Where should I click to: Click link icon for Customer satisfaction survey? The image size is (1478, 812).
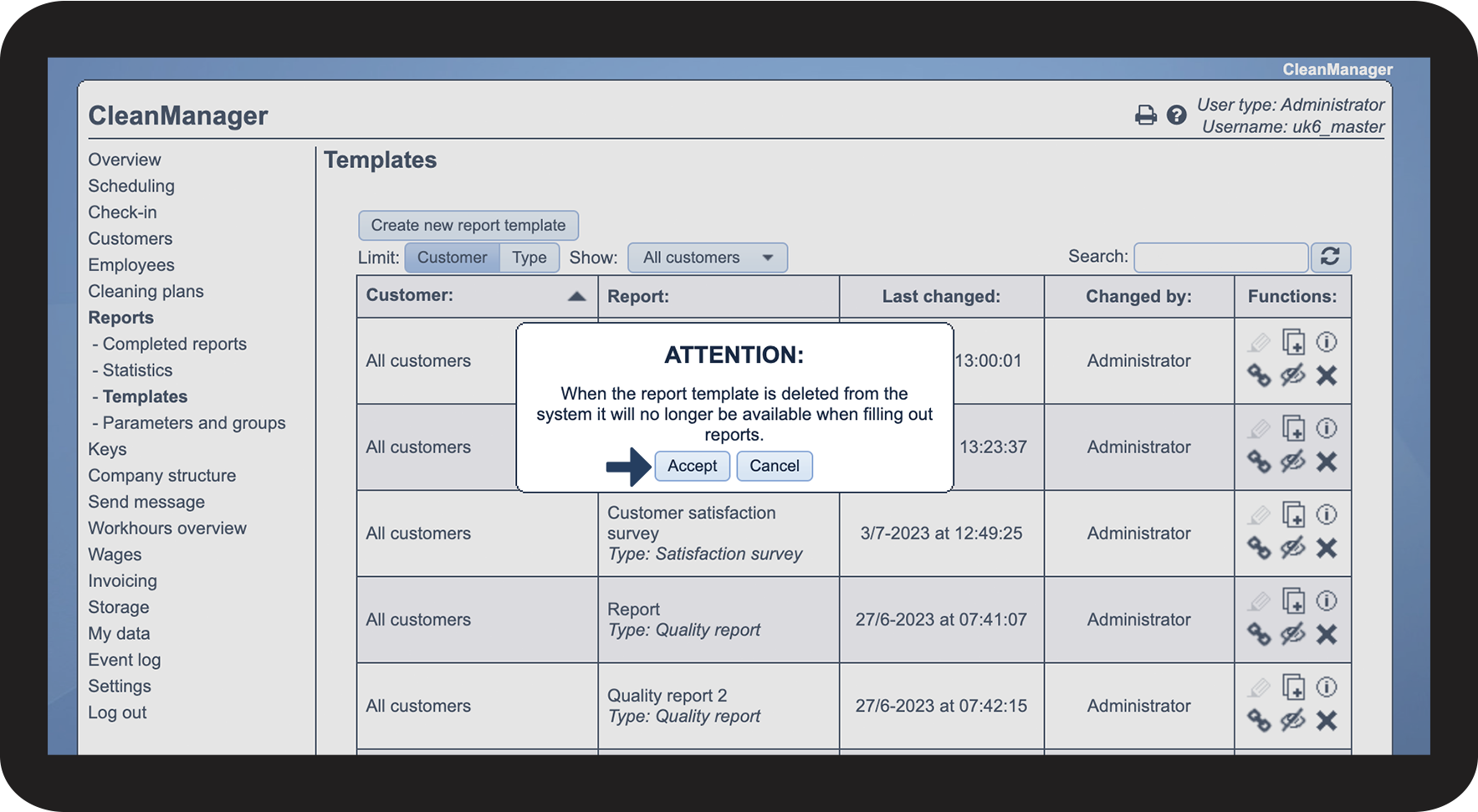click(1259, 548)
